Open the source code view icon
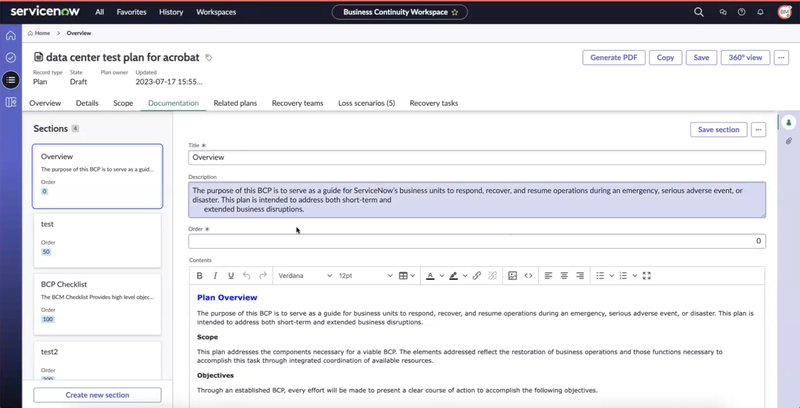Viewport: 800px width, 408px height. 529,275
